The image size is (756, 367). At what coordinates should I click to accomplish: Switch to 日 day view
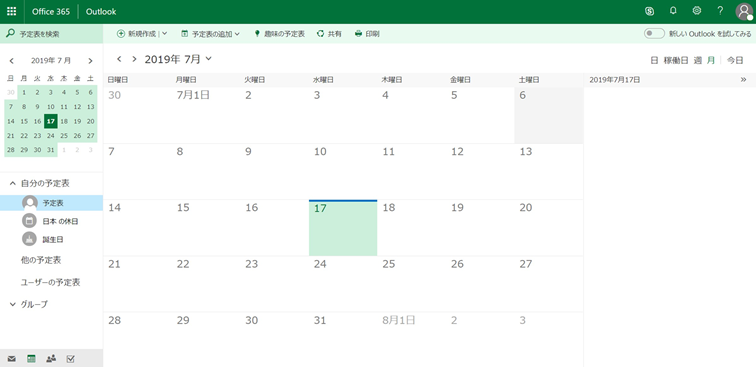coord(654,60)
